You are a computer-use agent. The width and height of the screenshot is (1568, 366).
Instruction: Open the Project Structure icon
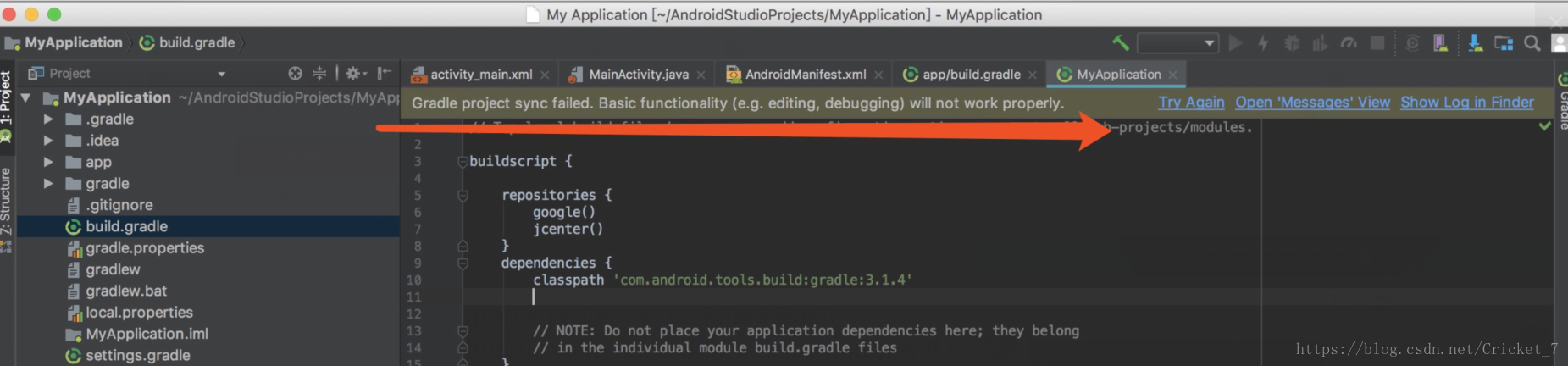[1504, 42]
